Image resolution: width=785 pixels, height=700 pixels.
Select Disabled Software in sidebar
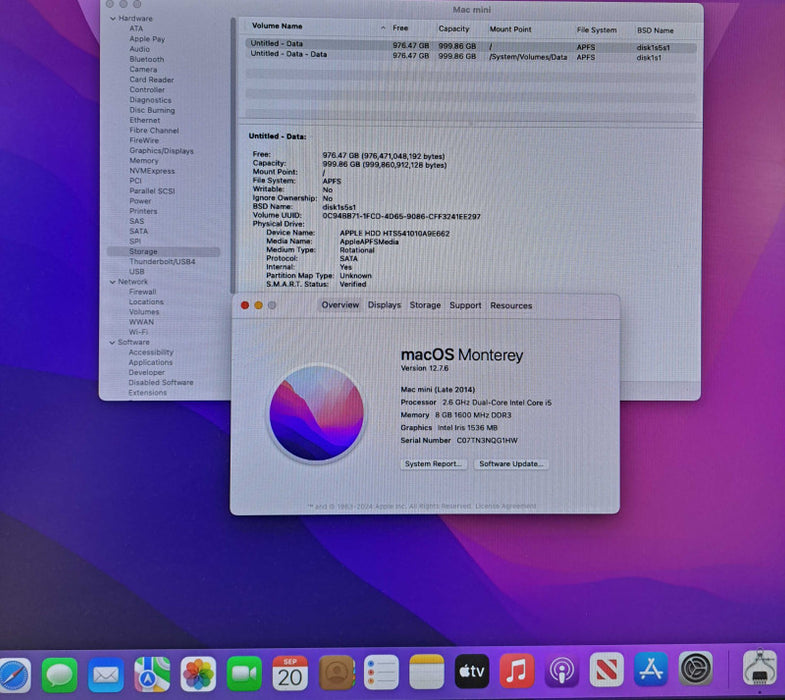[161, 383]
